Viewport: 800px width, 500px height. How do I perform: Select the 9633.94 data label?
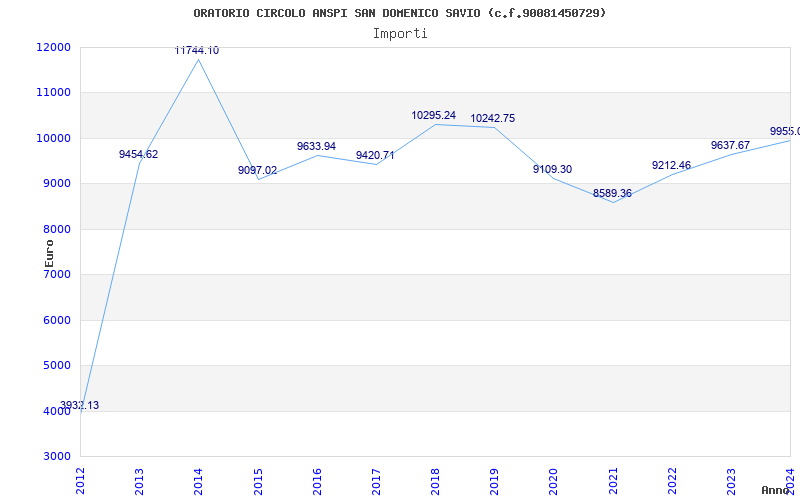click(317, 146)
